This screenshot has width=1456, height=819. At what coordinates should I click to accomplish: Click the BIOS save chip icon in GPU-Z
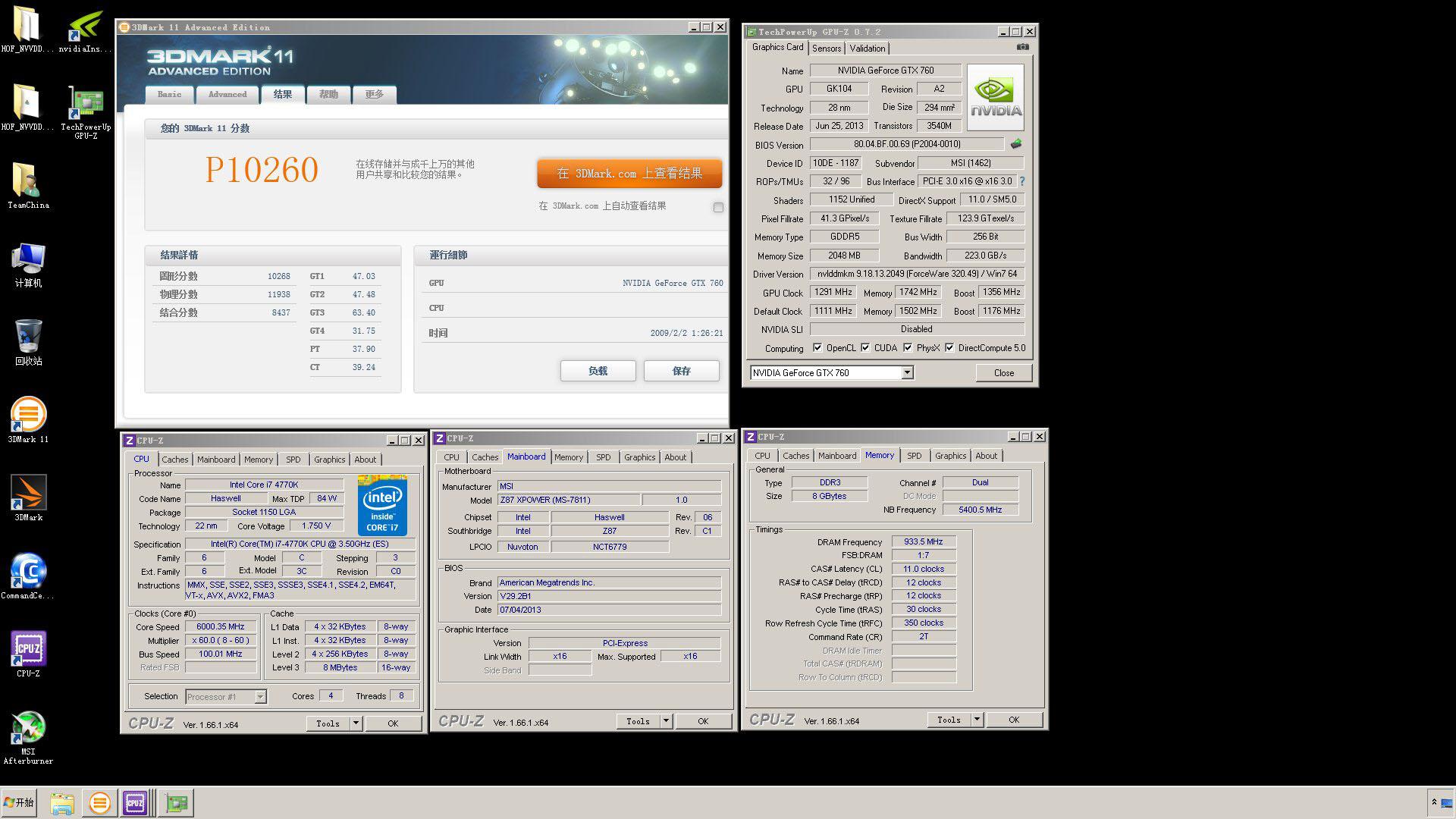point(1016,143)
